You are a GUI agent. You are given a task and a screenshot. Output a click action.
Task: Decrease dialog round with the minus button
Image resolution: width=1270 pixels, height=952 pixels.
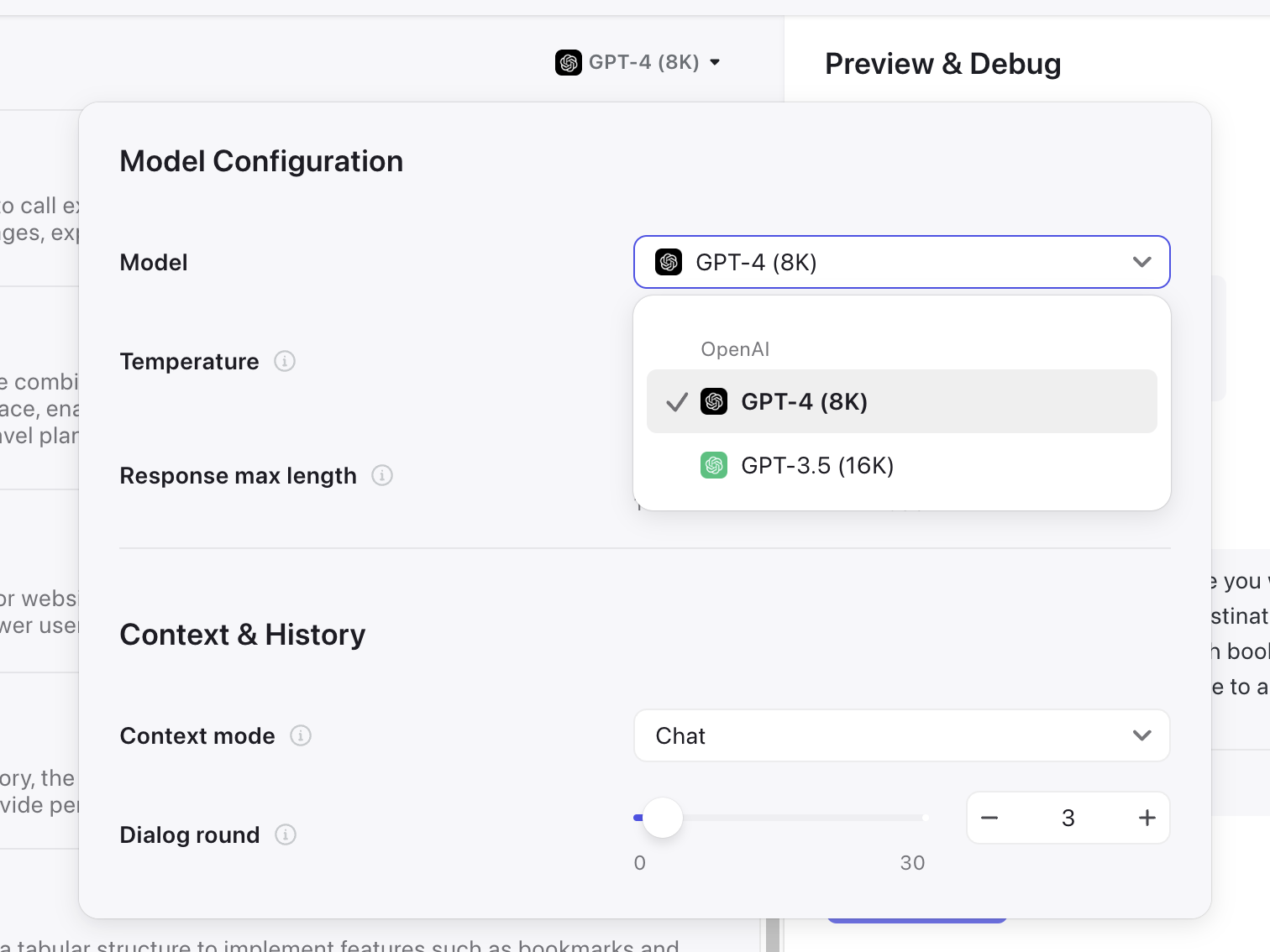point(989,818)
